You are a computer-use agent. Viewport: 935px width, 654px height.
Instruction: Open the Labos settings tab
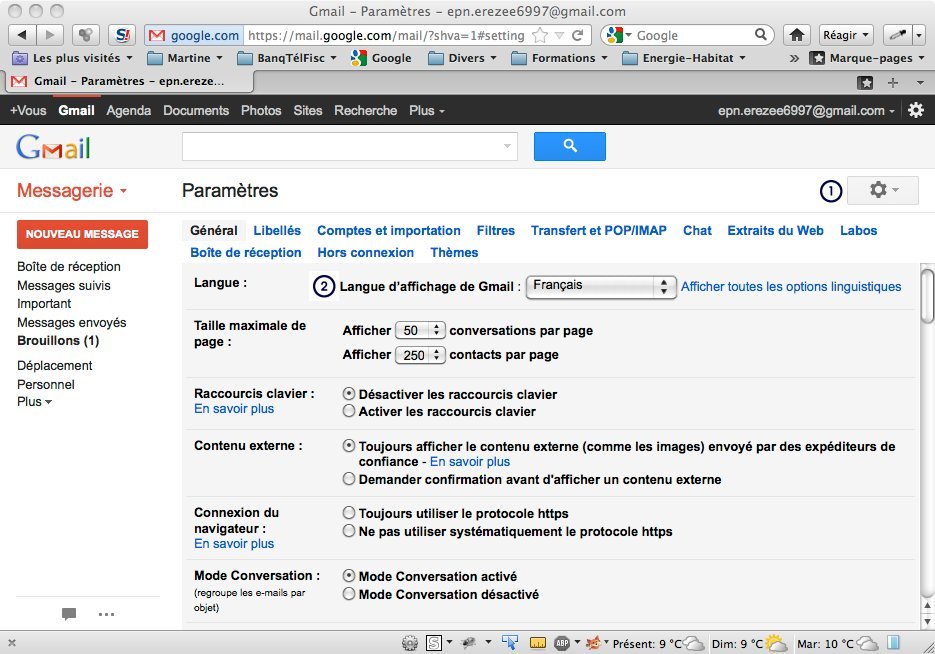(x=858, y=231)
